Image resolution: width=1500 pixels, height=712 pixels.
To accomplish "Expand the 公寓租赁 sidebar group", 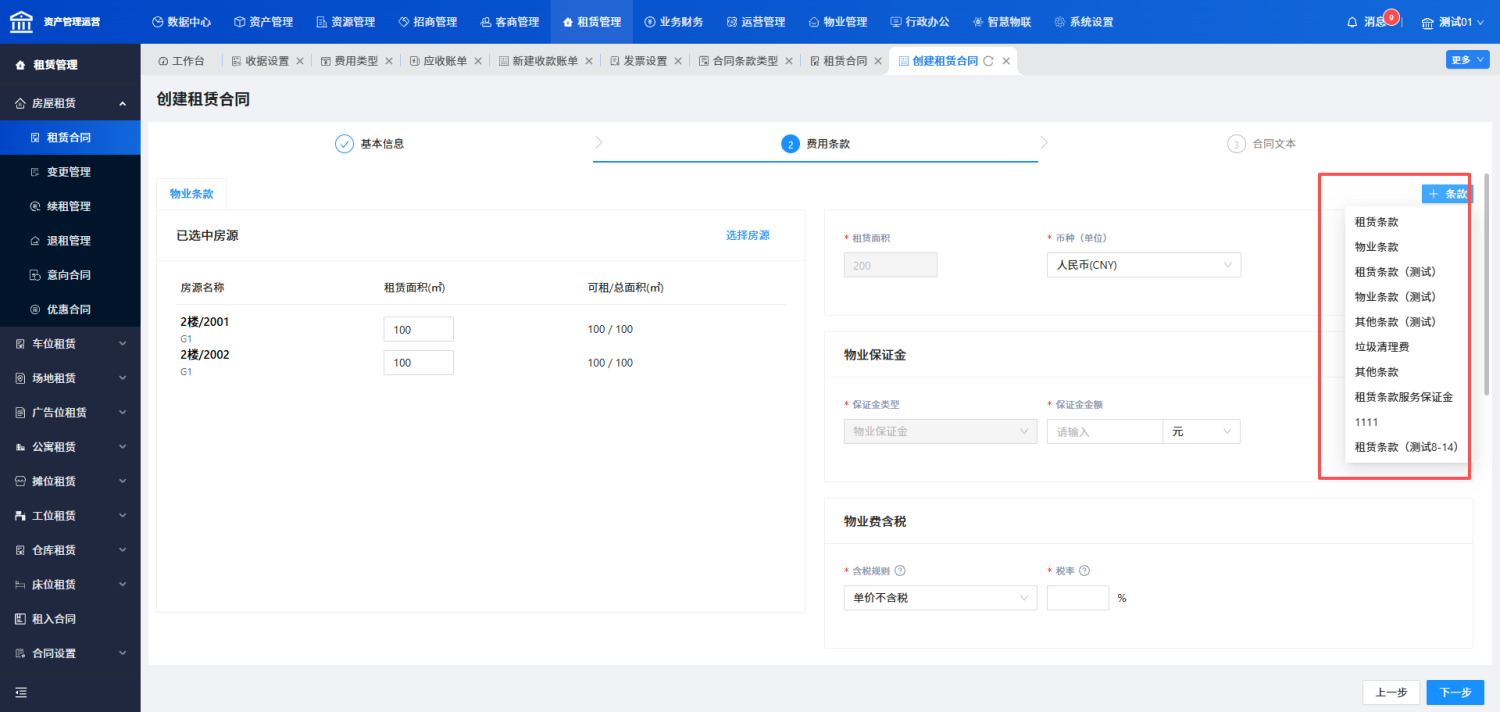I will pos(70,447).
